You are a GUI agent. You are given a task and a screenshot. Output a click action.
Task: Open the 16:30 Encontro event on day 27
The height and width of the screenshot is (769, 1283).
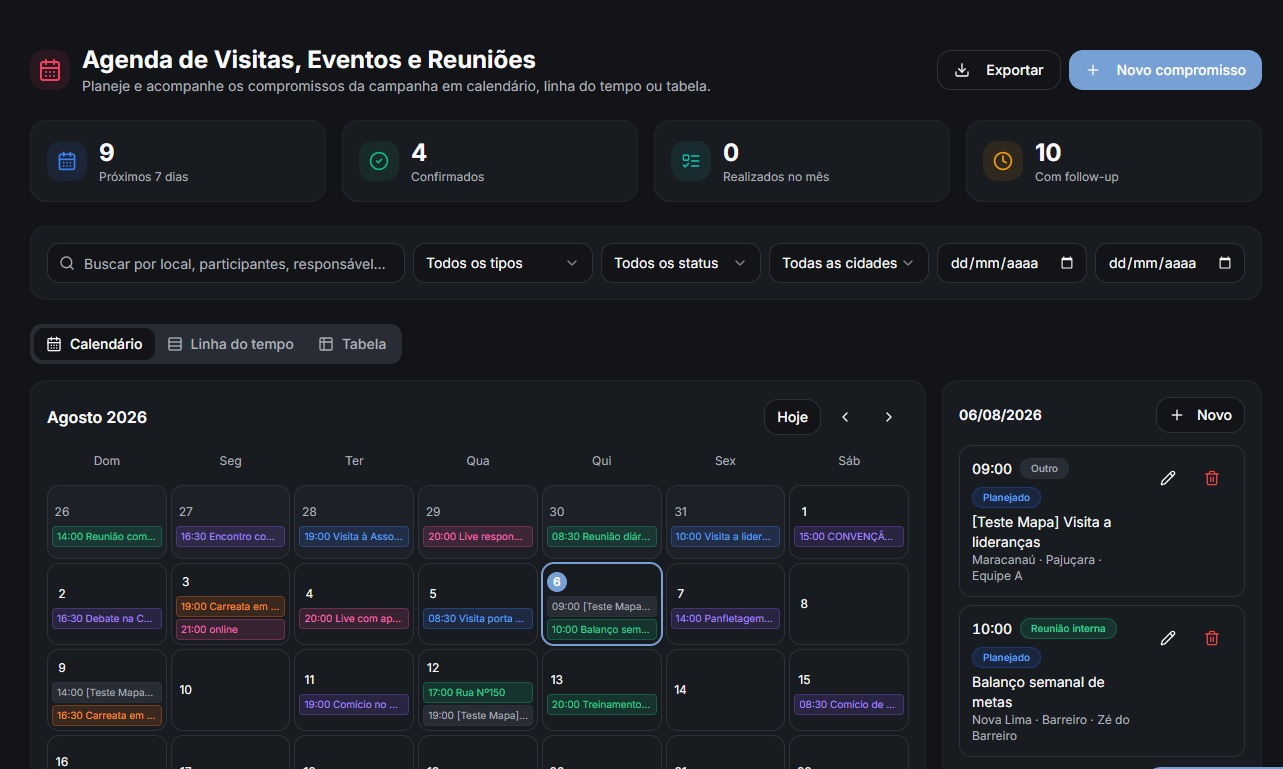tap(230, 536)
